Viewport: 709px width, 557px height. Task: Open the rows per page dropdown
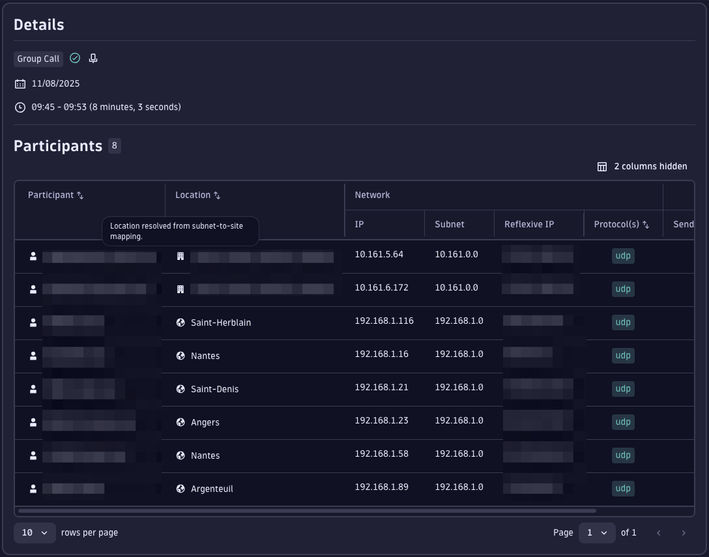tap(35, 533)
